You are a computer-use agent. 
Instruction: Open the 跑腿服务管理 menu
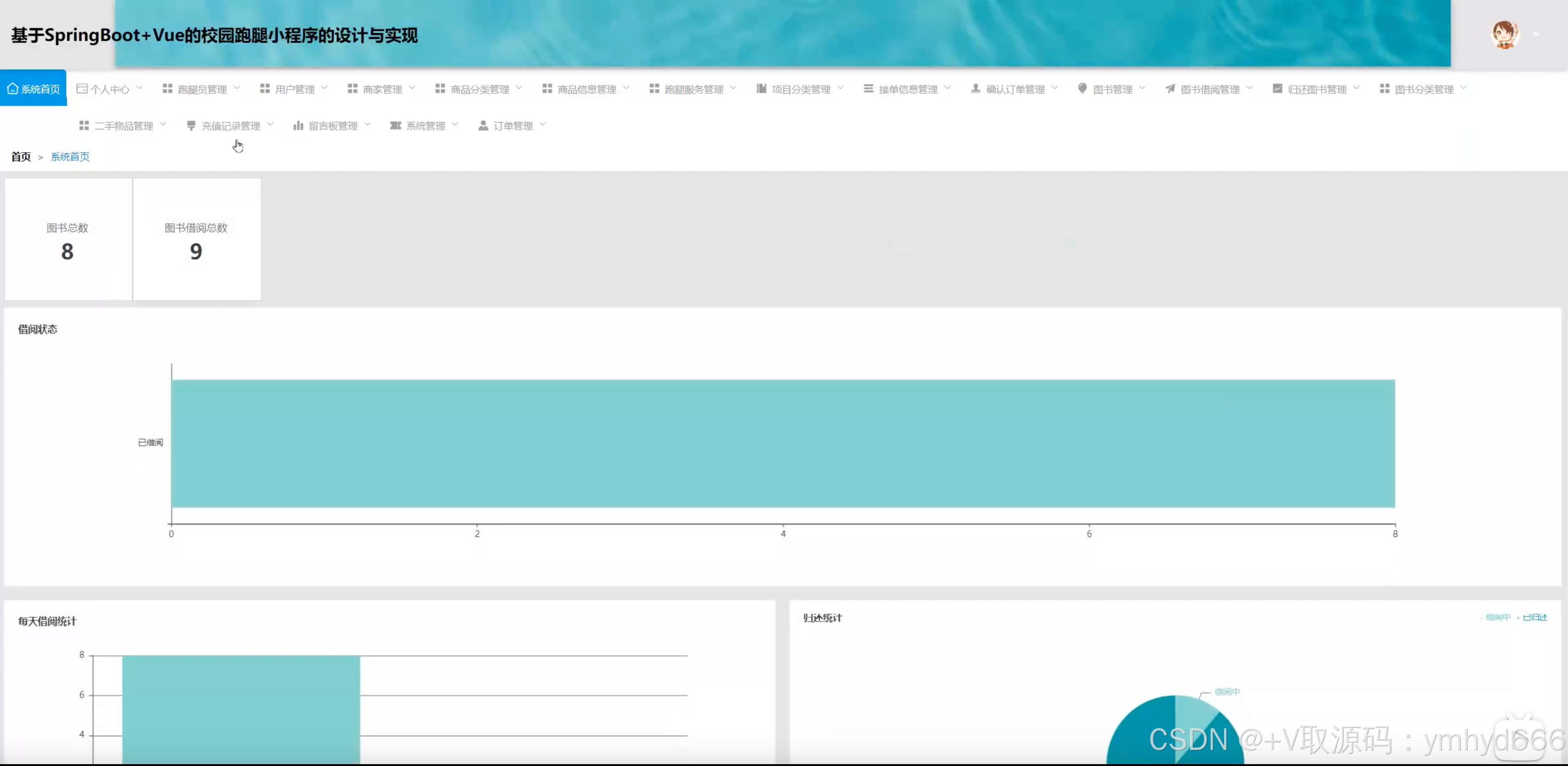(x=693, y=89)
